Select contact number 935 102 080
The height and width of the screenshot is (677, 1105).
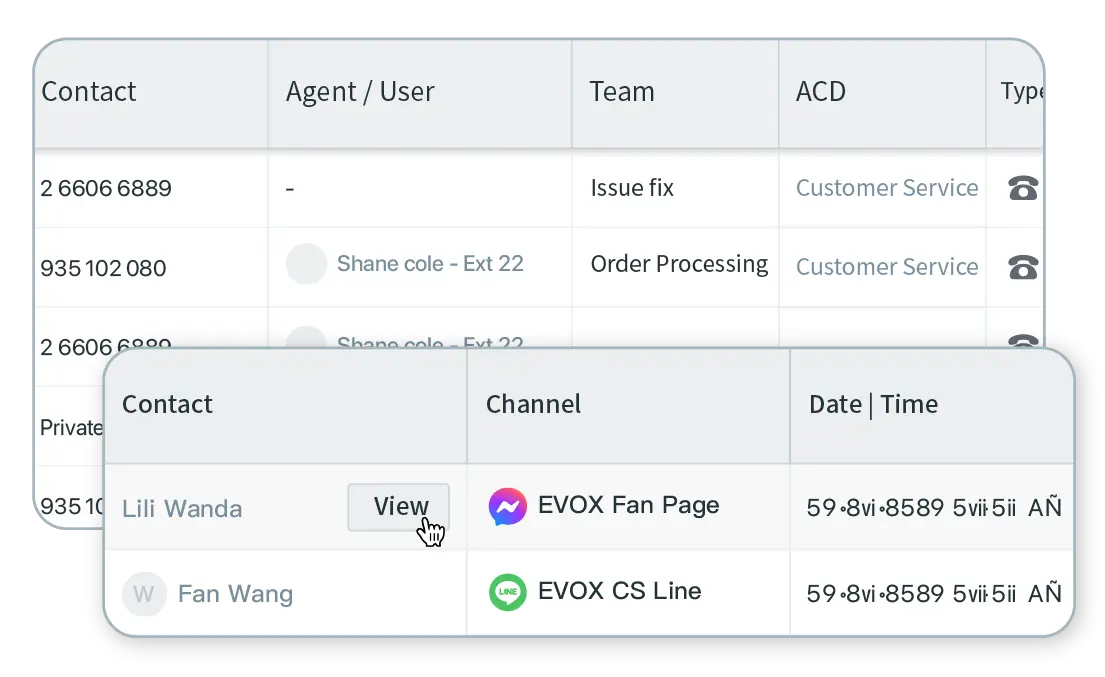click(x=103, y=268)
